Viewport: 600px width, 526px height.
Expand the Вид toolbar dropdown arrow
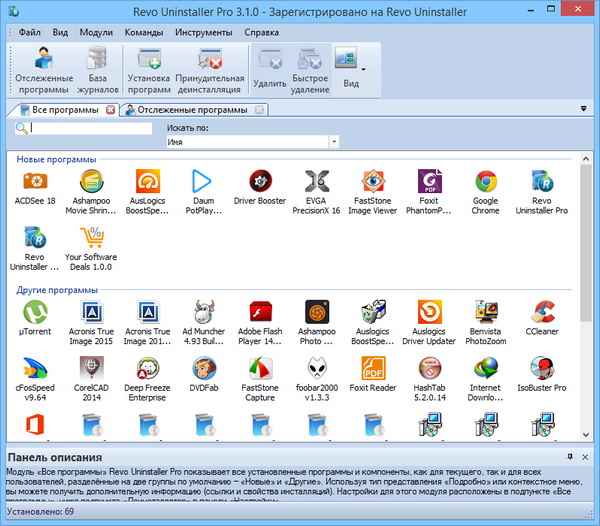pos(363,70)
